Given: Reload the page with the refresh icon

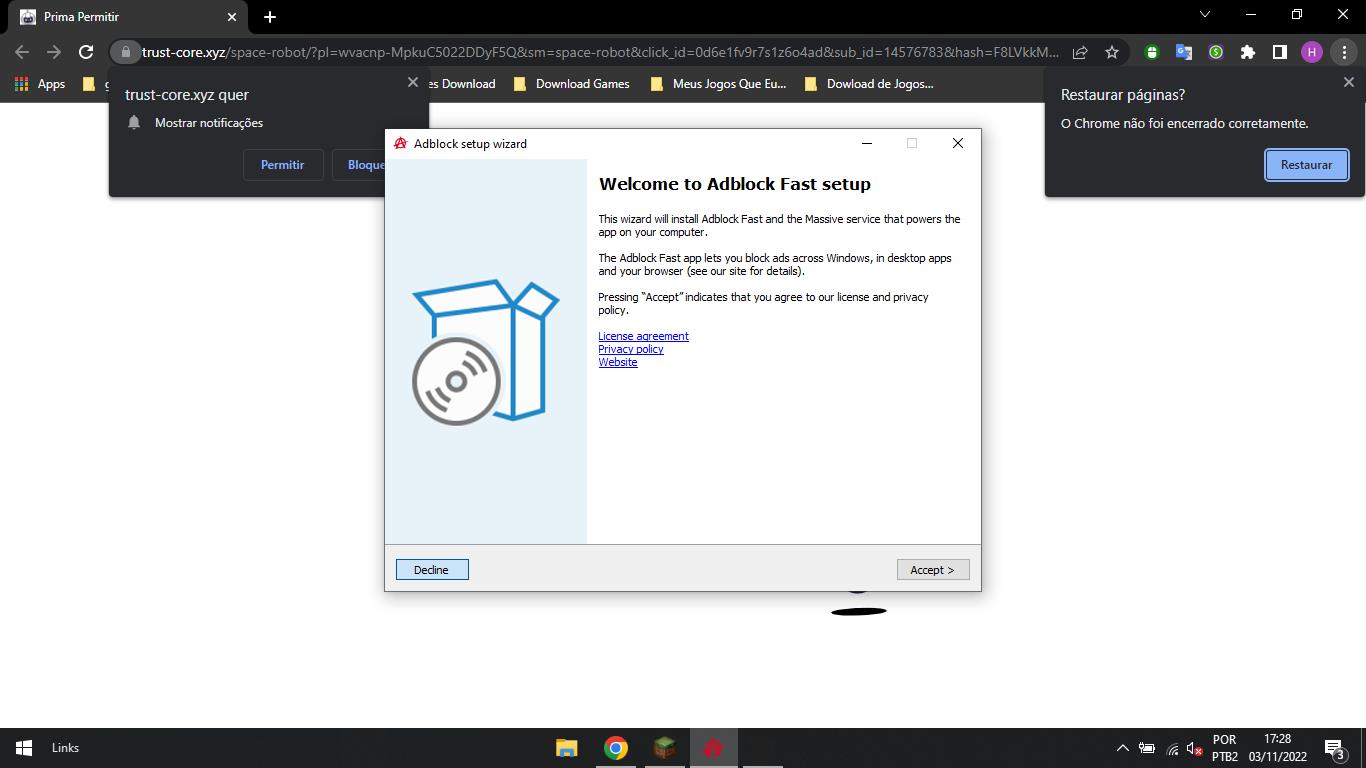Looking at the screenshot, I should (x=86, y=52).
